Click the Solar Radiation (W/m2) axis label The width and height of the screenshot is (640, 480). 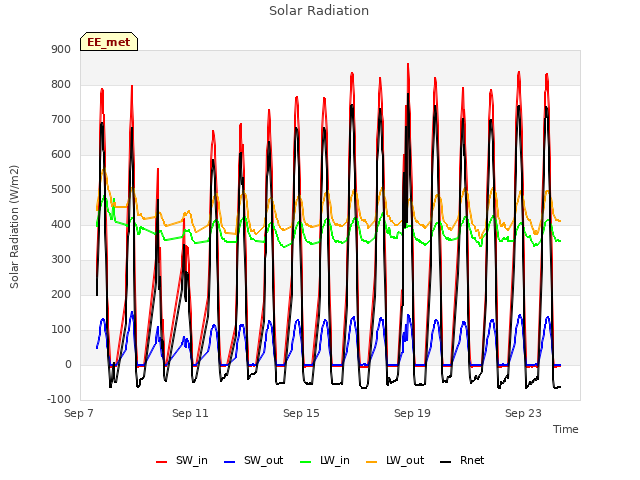14,227
